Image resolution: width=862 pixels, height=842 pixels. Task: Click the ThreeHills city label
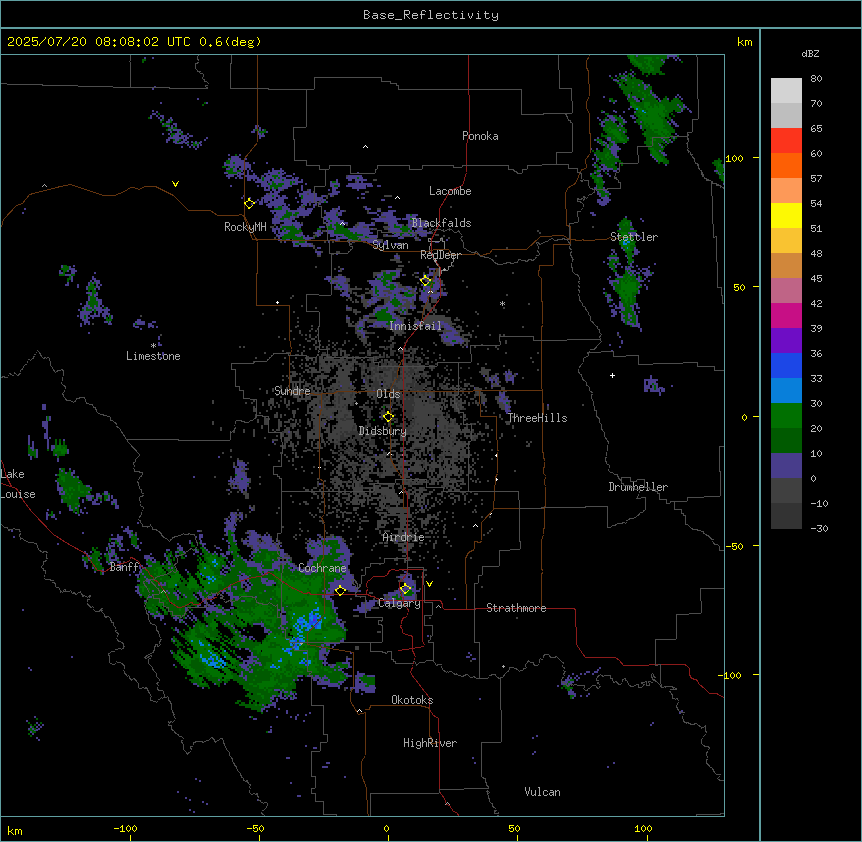point(538,418)
